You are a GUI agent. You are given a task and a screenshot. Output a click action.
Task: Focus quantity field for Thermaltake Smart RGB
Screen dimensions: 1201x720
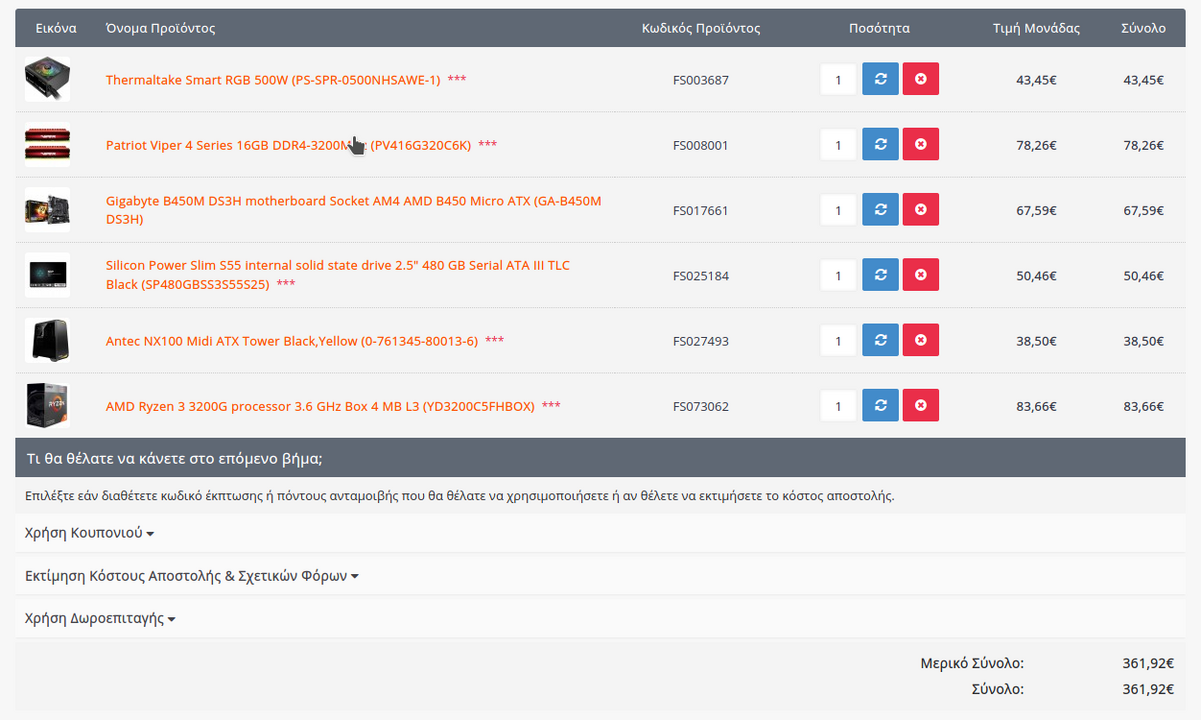[839, 79]
